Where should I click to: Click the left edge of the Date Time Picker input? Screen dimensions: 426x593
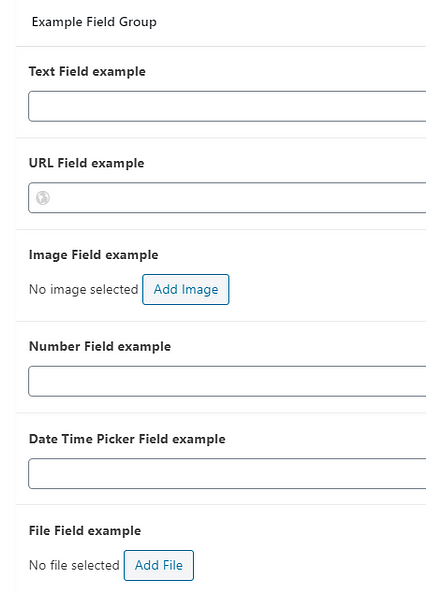(32, 473)
